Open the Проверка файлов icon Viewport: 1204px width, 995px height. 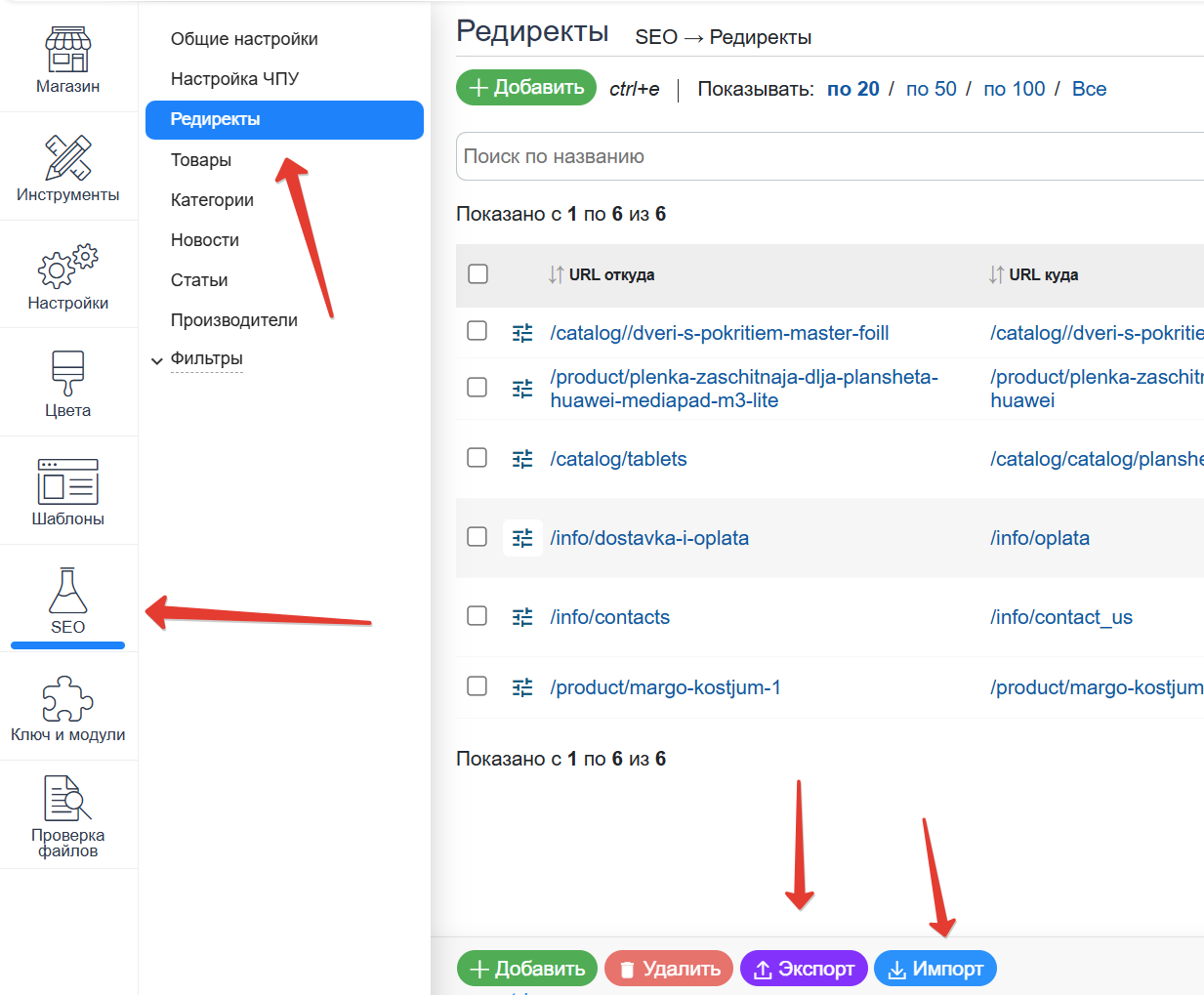point(67,800)
